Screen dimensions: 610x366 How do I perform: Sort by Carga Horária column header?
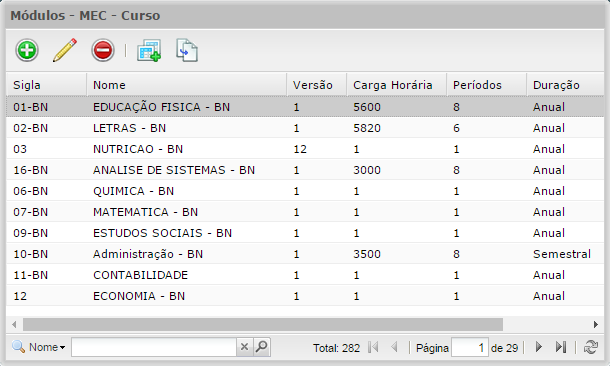coord(396,85)
